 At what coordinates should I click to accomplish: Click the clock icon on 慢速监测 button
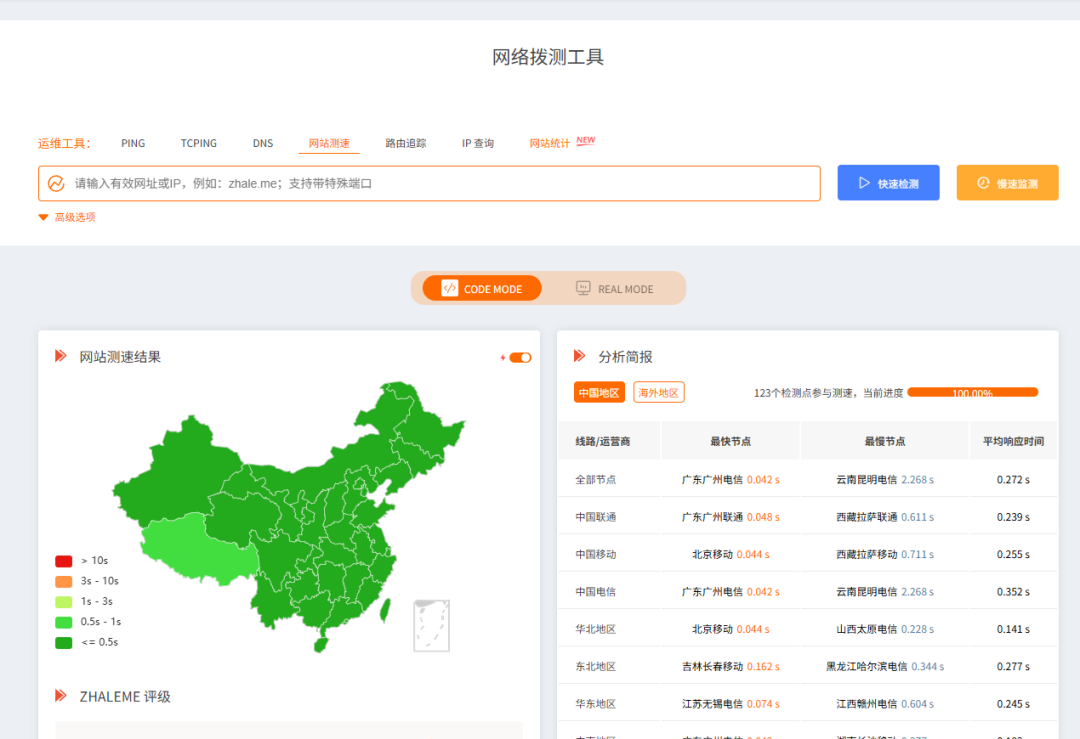984,182
